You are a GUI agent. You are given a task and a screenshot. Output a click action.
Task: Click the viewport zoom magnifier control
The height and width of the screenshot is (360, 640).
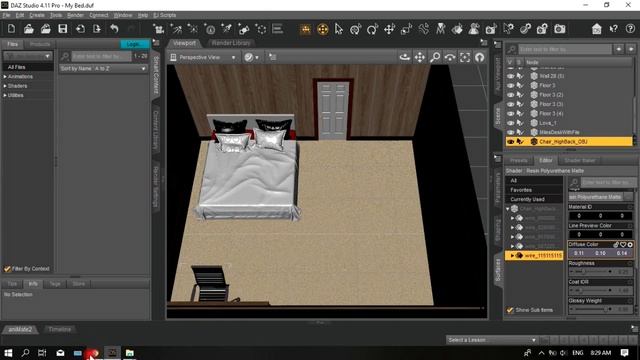click(x=435, y=57)
